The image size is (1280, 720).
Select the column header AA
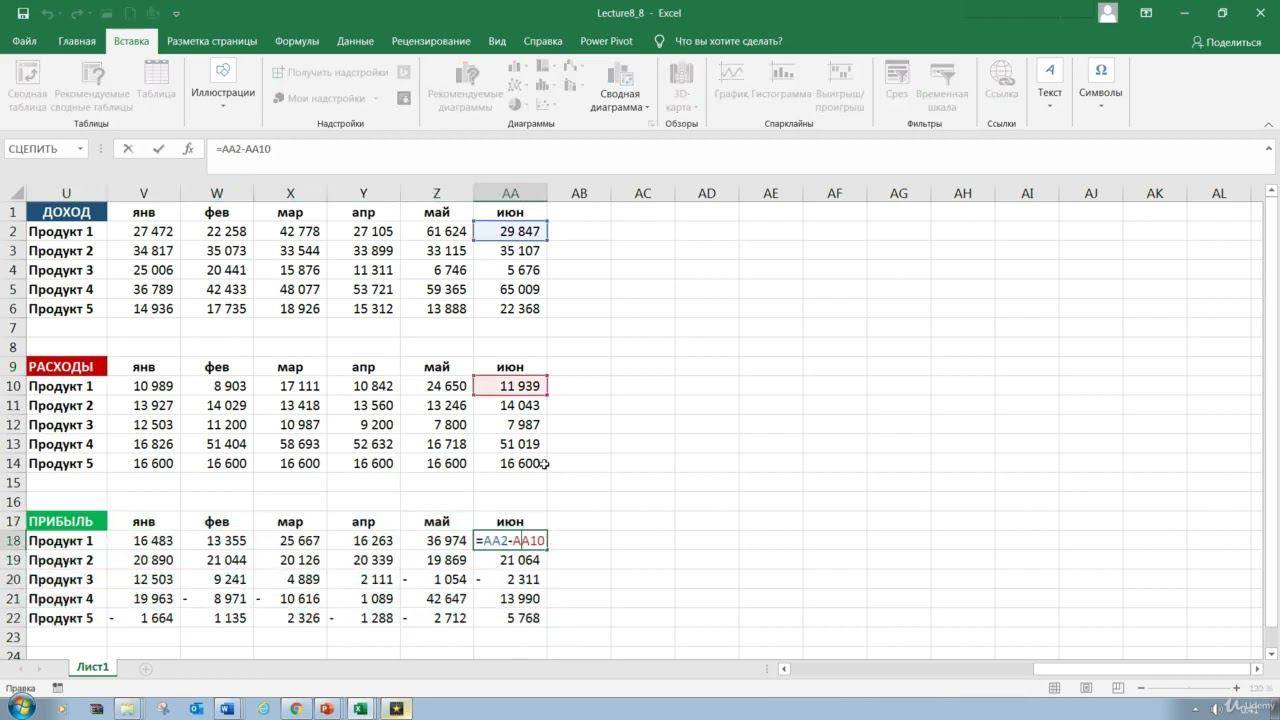click(510, 193)
